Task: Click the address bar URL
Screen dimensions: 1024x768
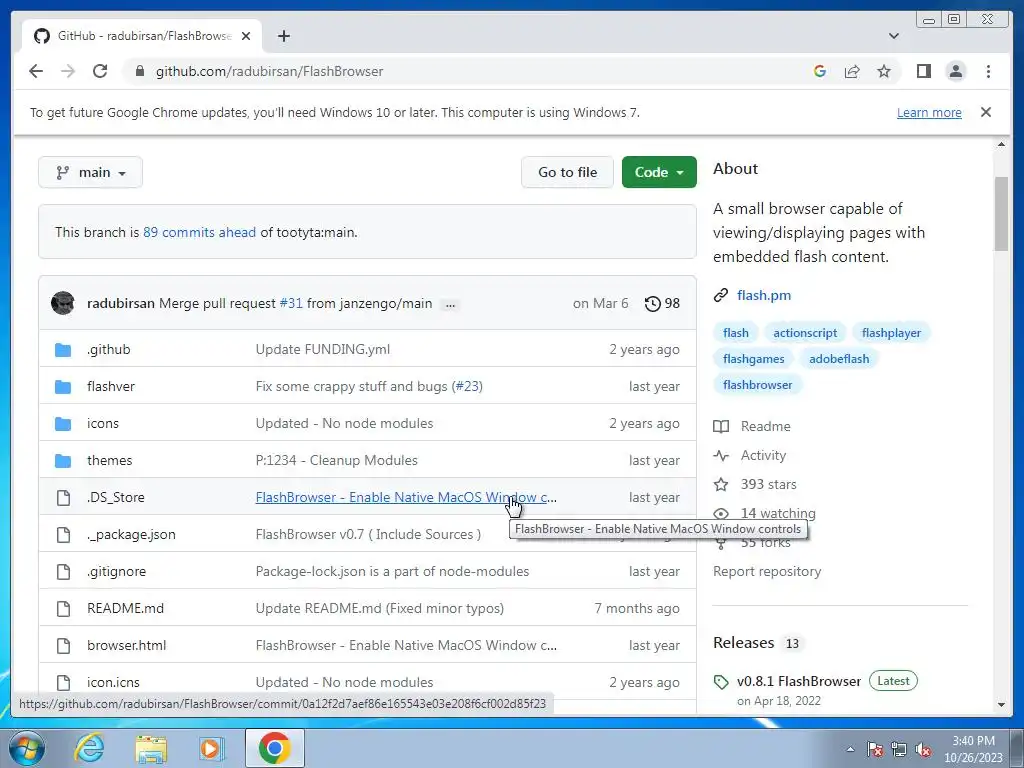Action: coord(269,71)
